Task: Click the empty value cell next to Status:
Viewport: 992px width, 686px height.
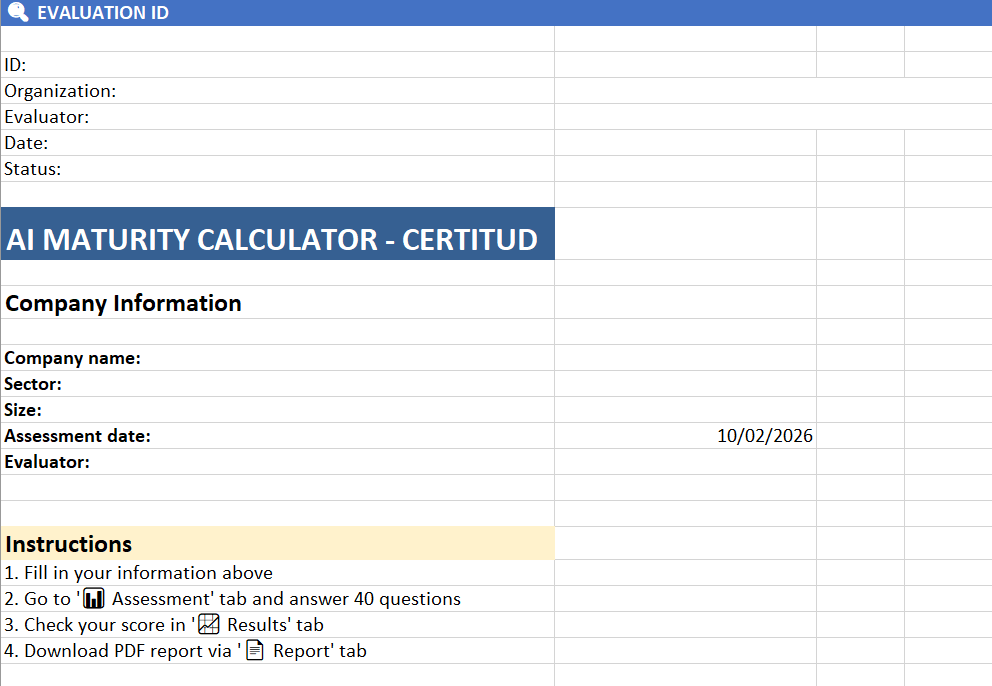Action: pos(686,168)
